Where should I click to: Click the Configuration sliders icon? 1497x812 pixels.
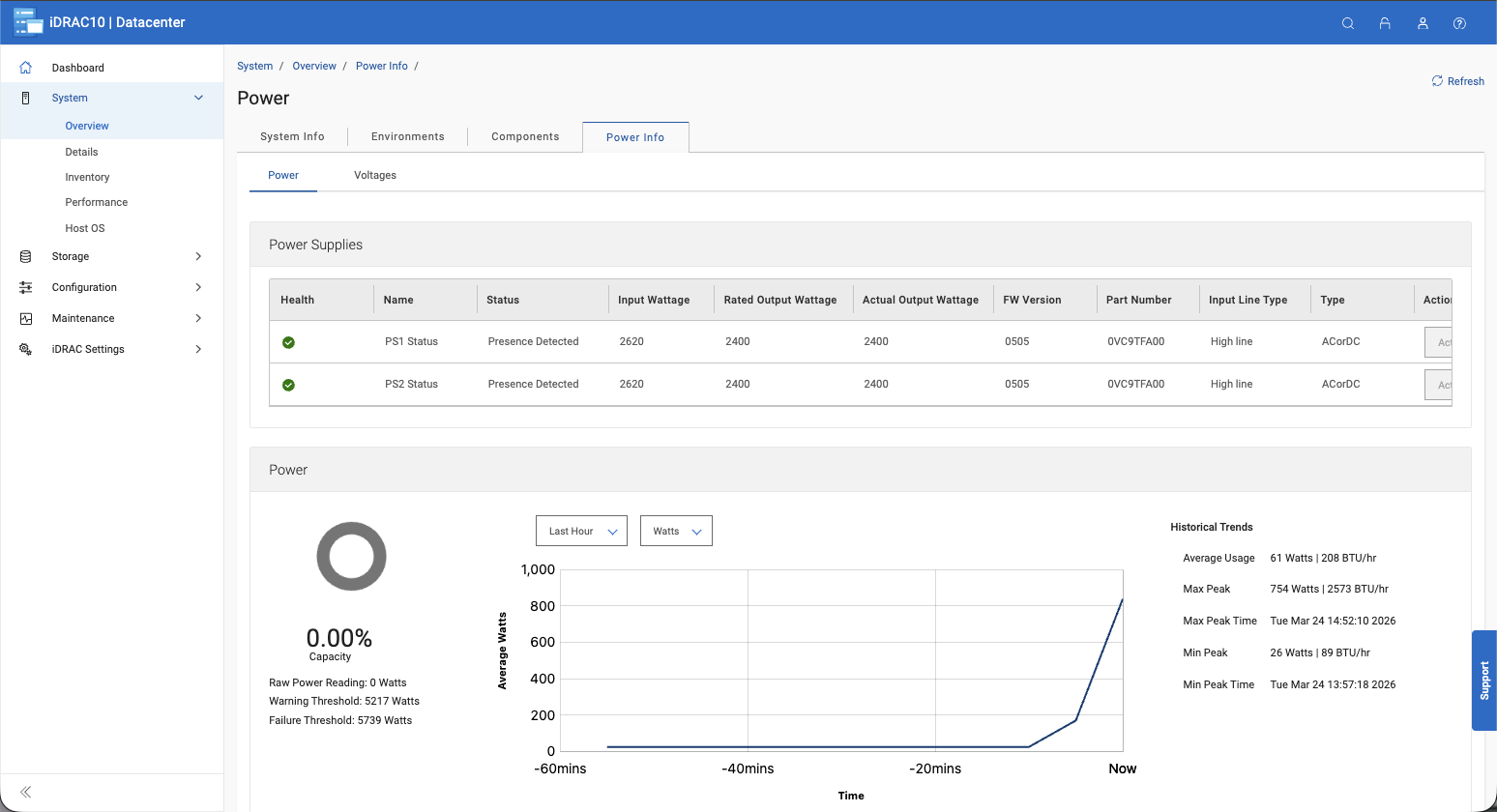[x=26, y=287]
